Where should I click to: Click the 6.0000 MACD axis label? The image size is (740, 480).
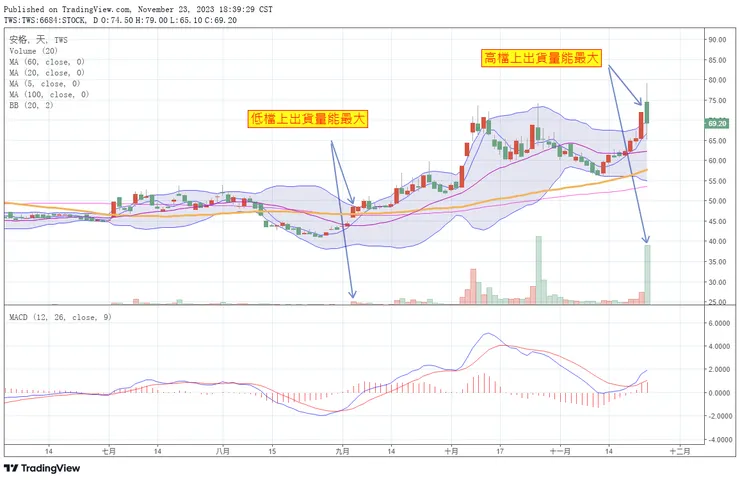pyautogui.click(x=719, y=323)
